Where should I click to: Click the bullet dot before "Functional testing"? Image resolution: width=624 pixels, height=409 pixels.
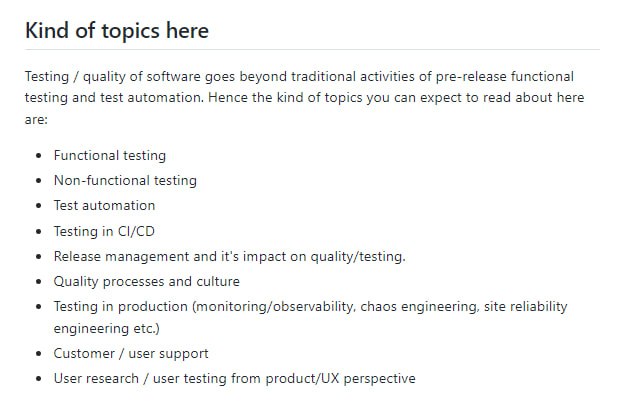[x=38, y=156]
